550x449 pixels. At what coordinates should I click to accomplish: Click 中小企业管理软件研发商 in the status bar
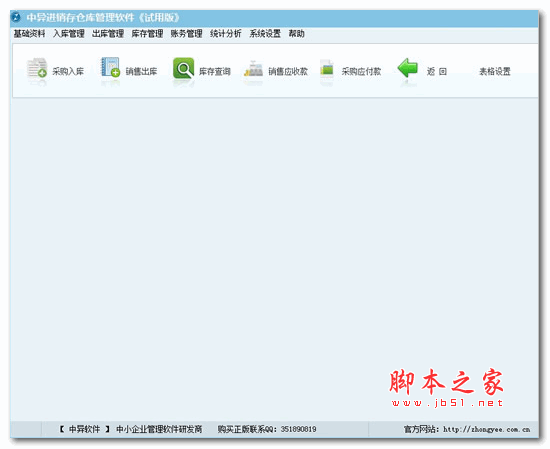[159, 429]
